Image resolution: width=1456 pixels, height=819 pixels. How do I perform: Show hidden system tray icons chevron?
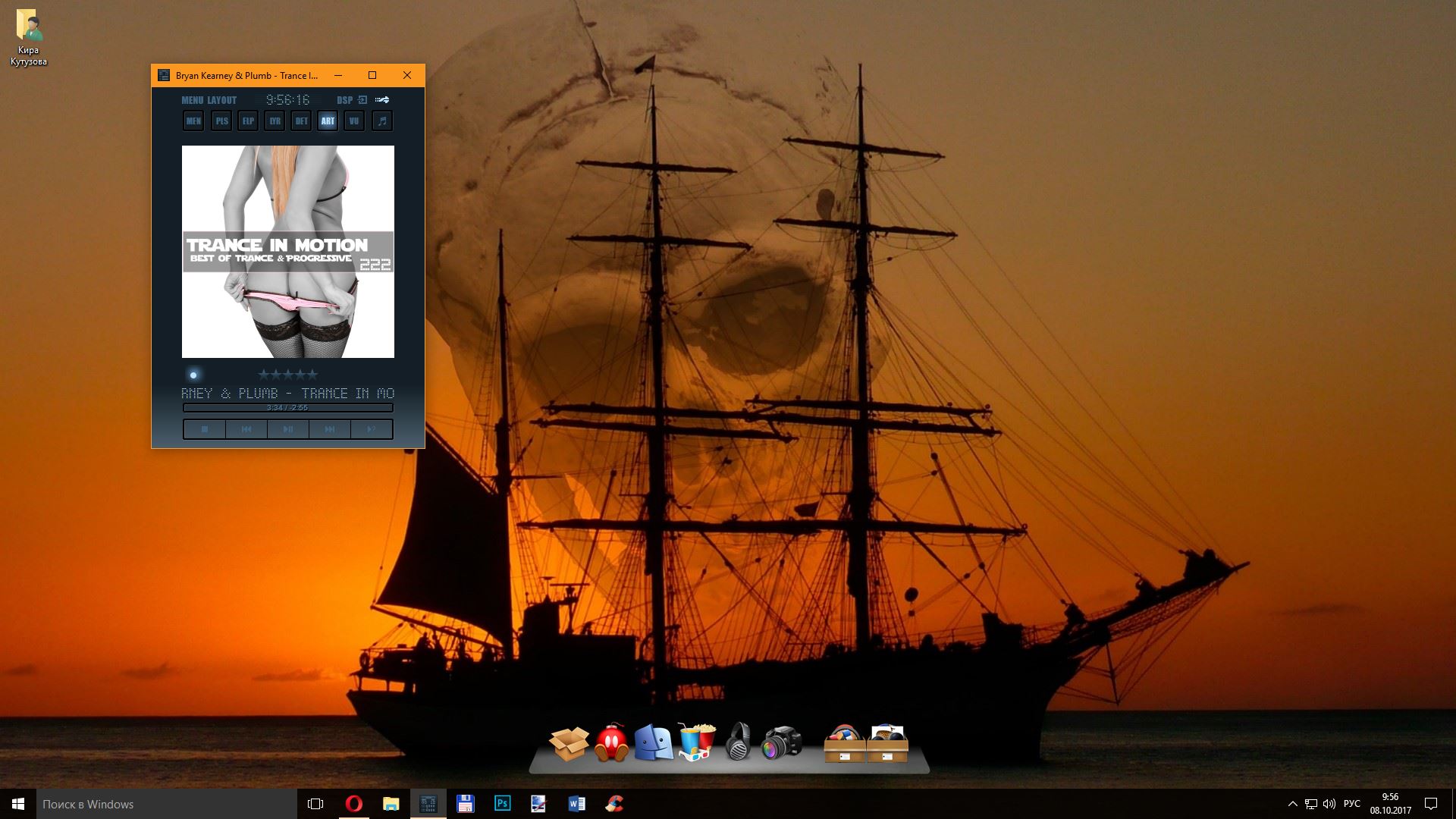click(1292, 804)
